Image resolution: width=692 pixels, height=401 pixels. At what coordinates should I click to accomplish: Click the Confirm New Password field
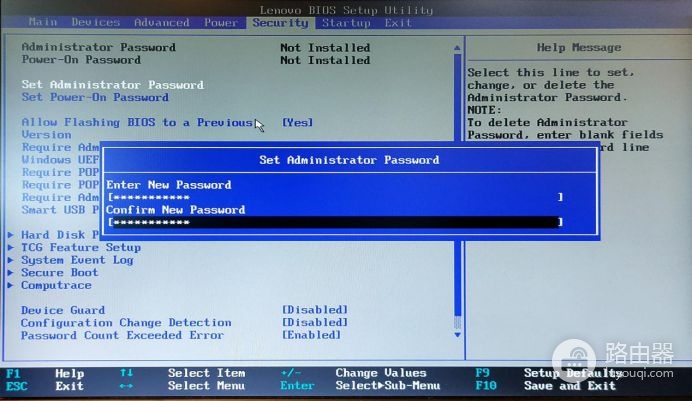(335, 222)
